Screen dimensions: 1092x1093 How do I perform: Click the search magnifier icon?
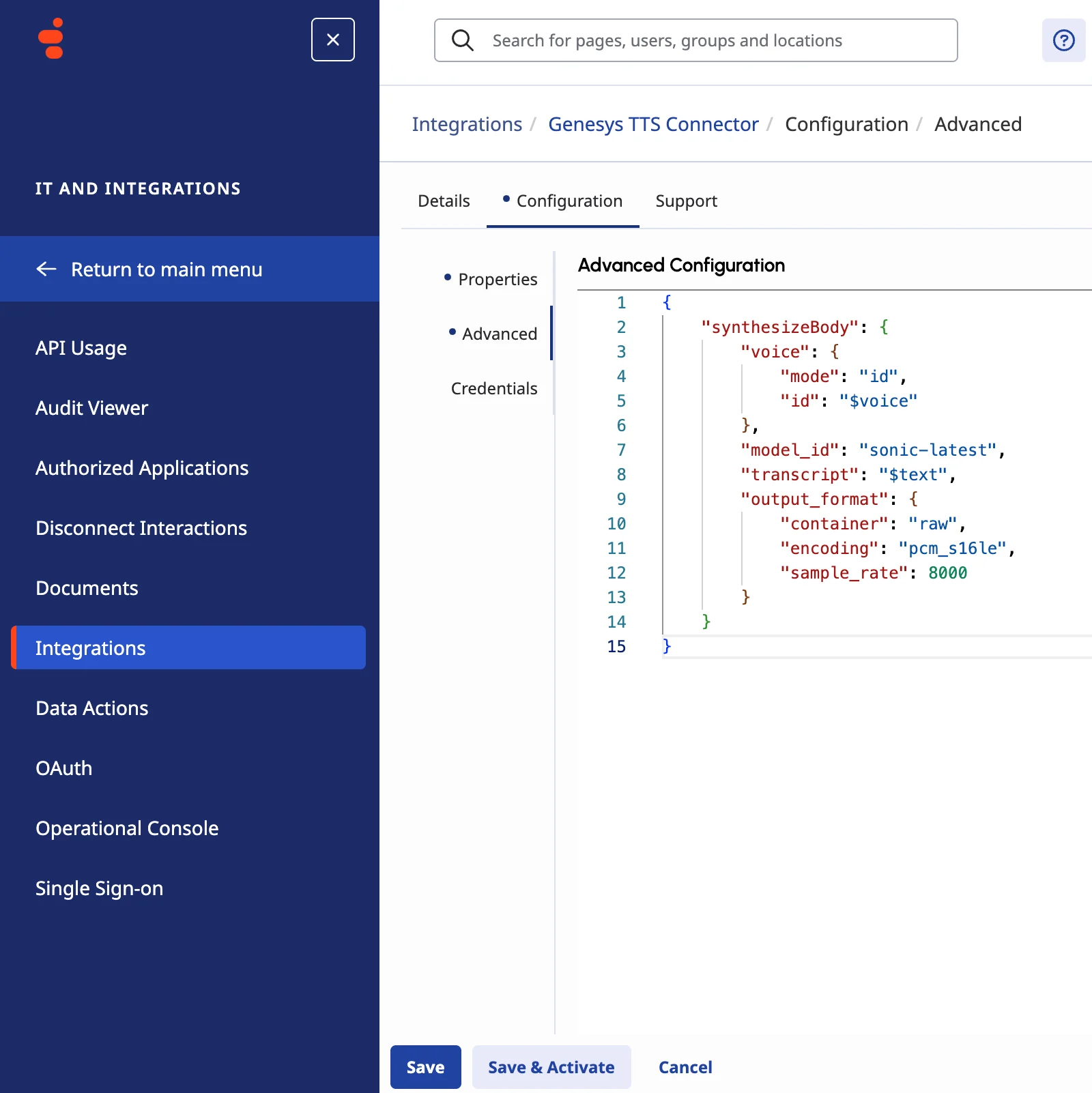463,40
